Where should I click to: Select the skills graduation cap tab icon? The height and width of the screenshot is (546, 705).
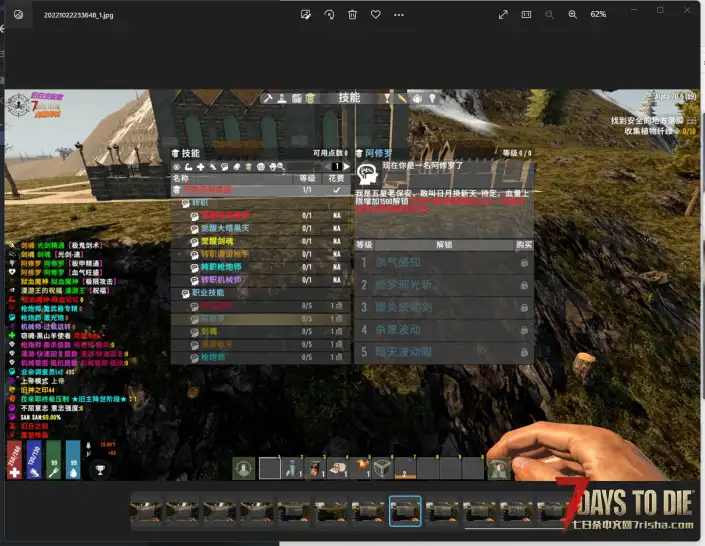310,98
